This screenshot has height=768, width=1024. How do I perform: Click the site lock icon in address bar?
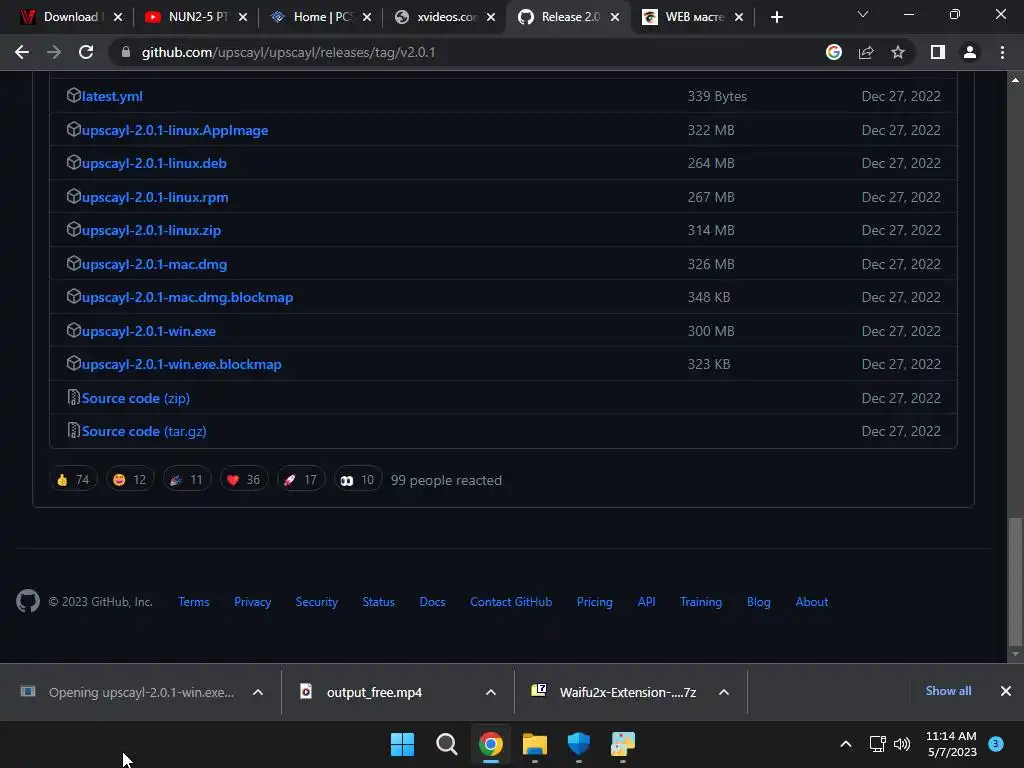pyautogui.click(x=126, y=52)
